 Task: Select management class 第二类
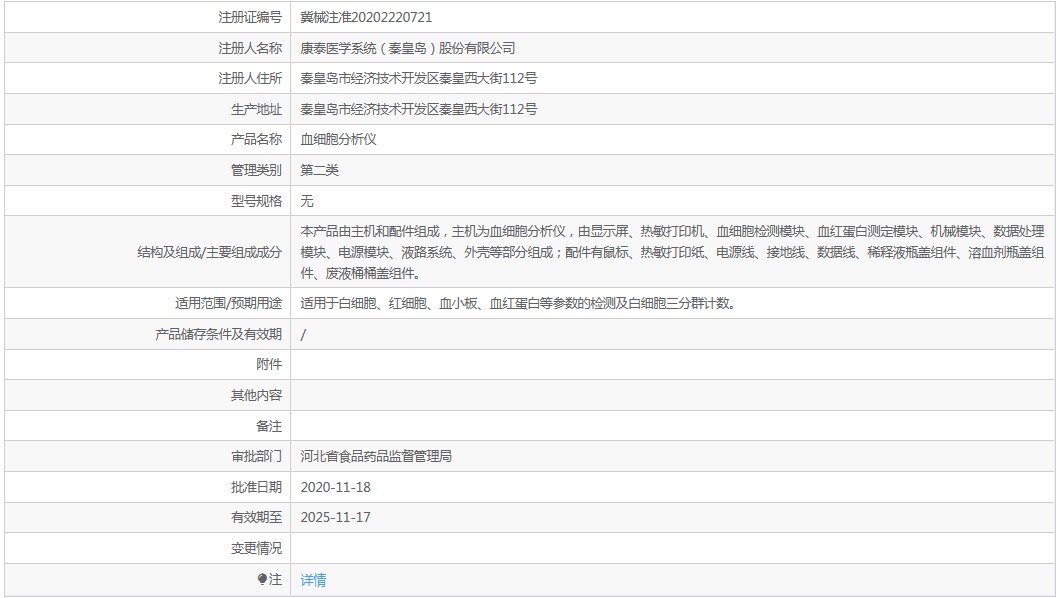pos(319,170)
